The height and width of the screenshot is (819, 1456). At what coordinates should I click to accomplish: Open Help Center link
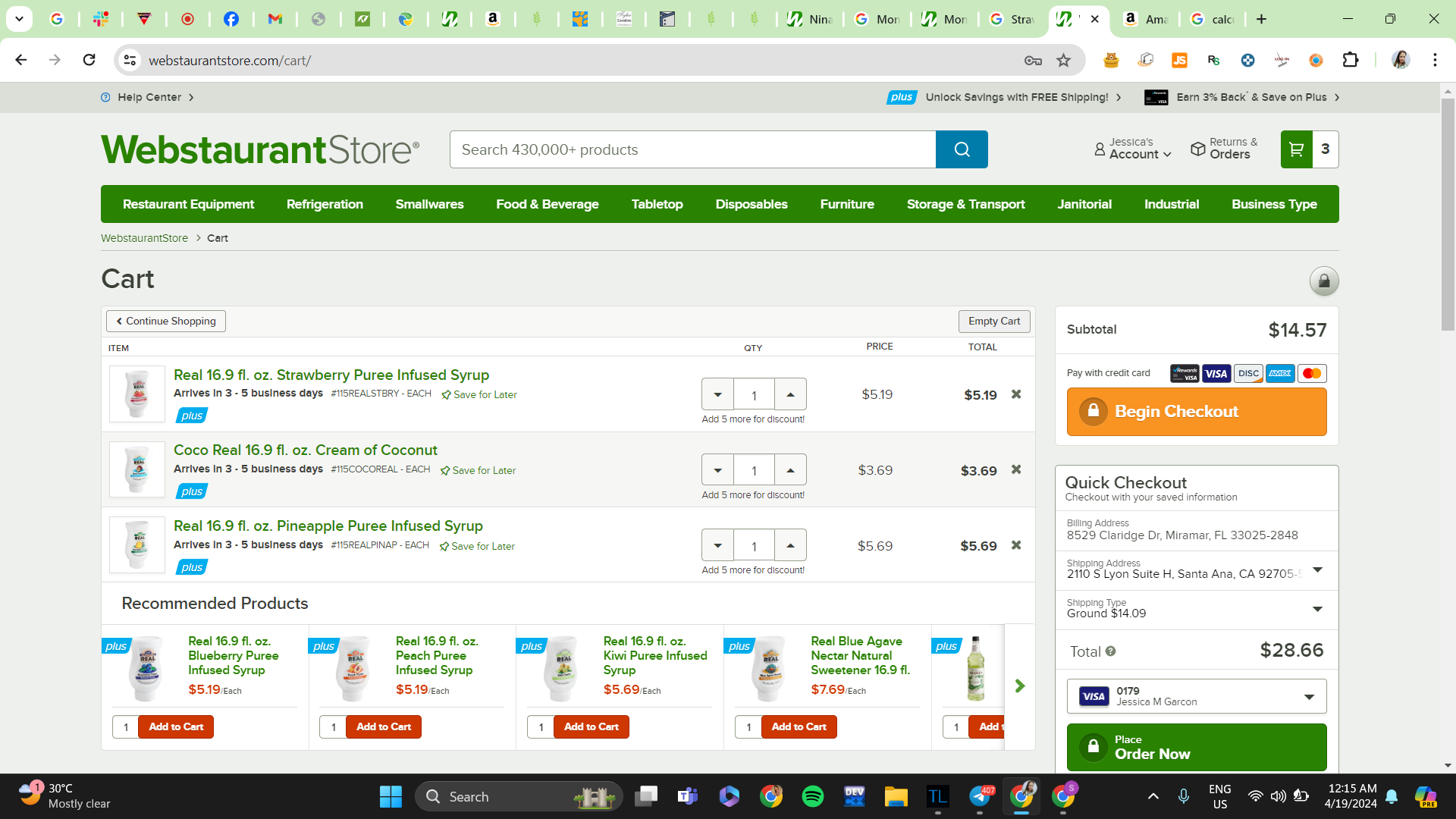[x=148, y=97]
